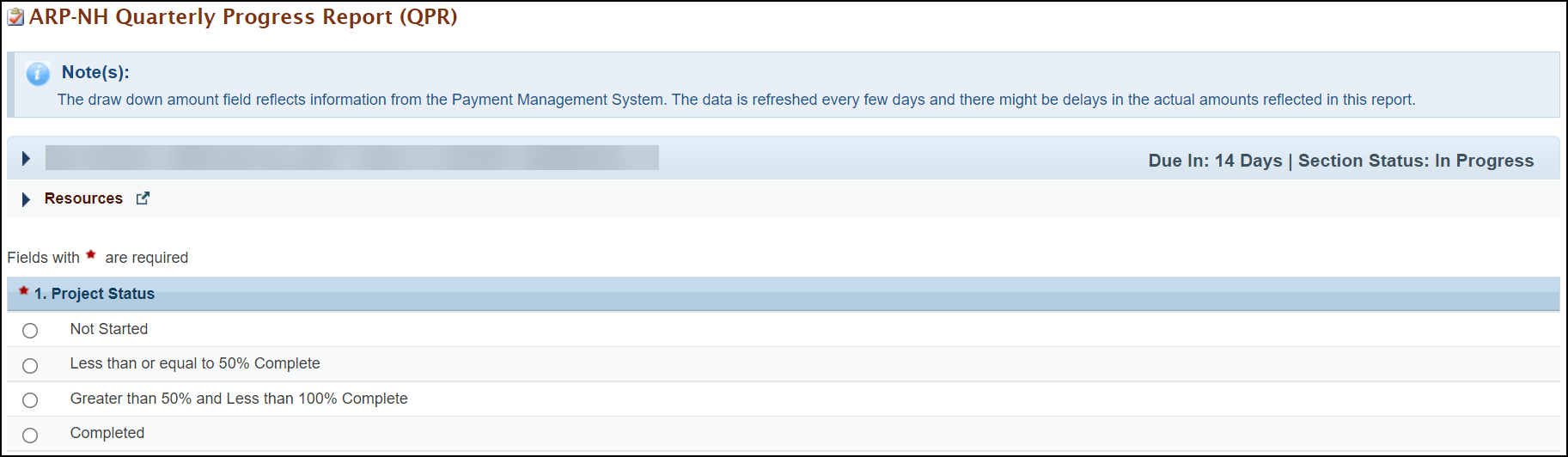
Task: Click the blurred grant title bar
Action: [352, 158]
